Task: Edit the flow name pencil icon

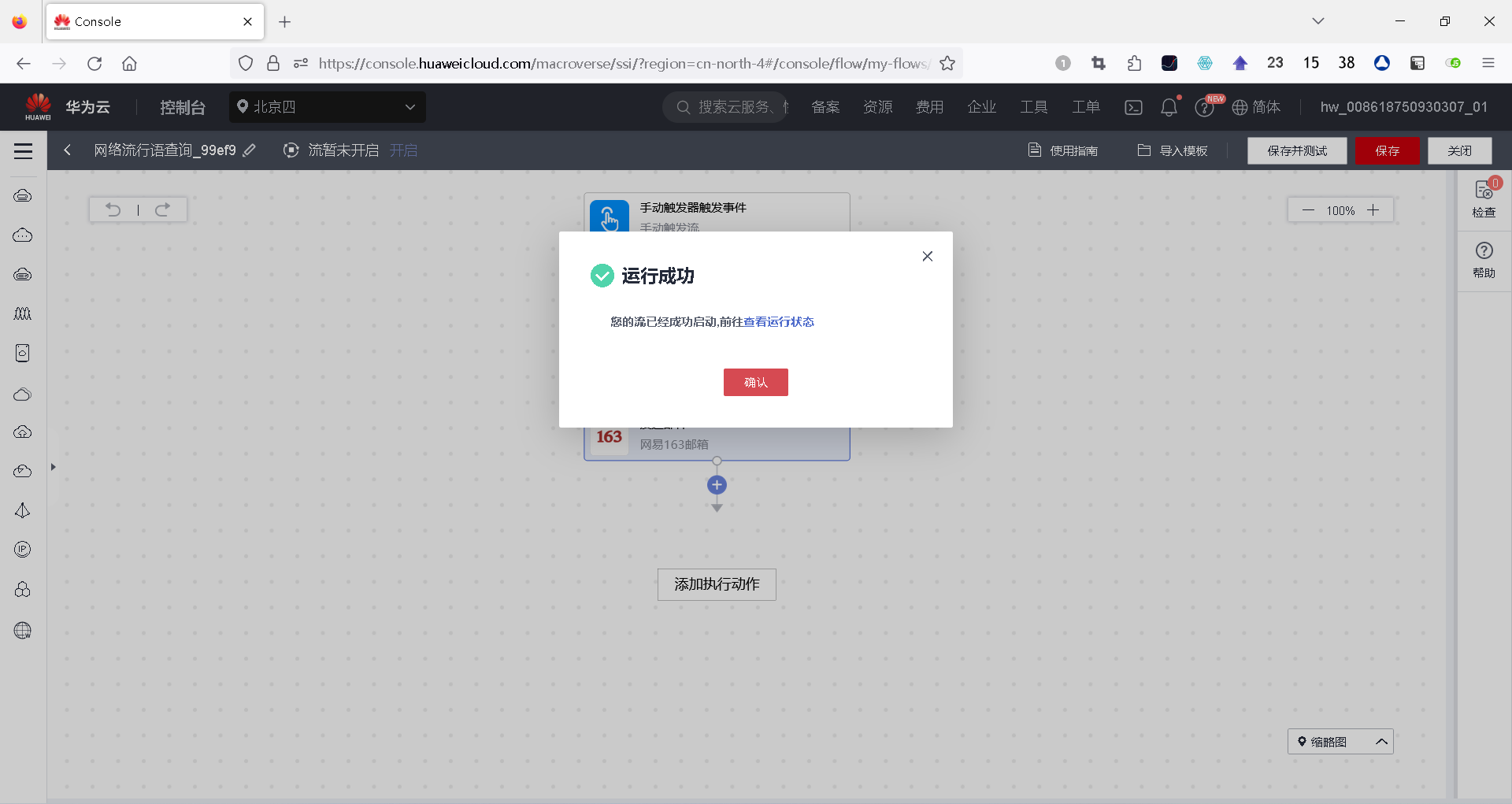Action: [x=250, y=150]
